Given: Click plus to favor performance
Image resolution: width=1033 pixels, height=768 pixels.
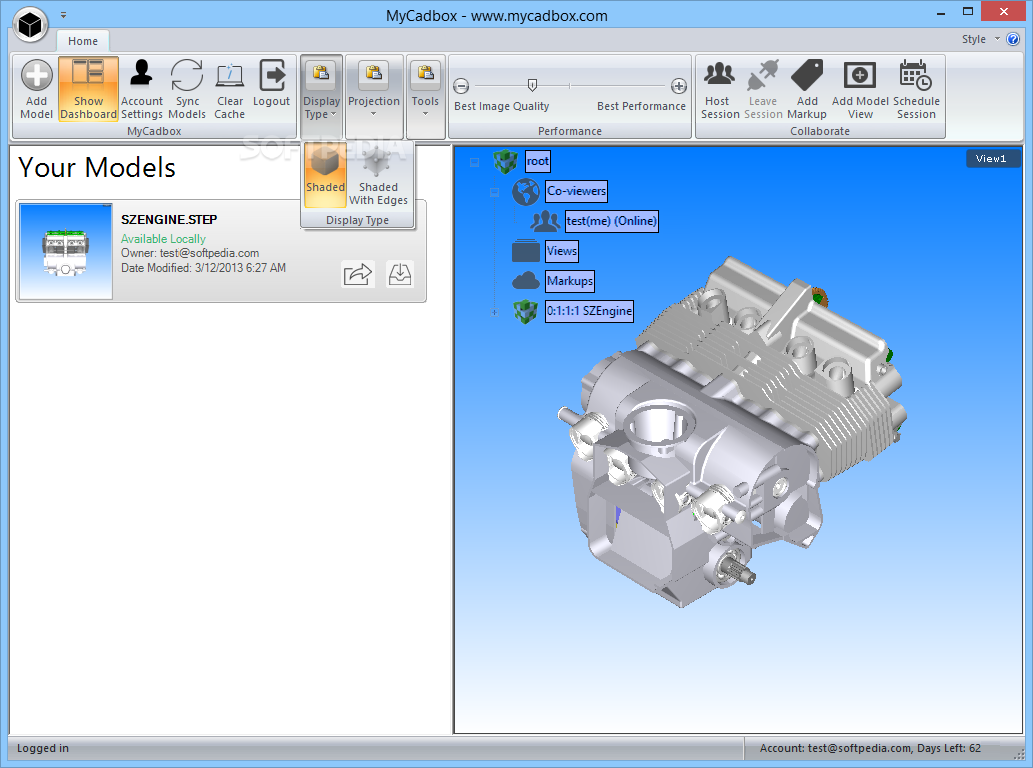Looking at the screenshot, I should 679,86.
